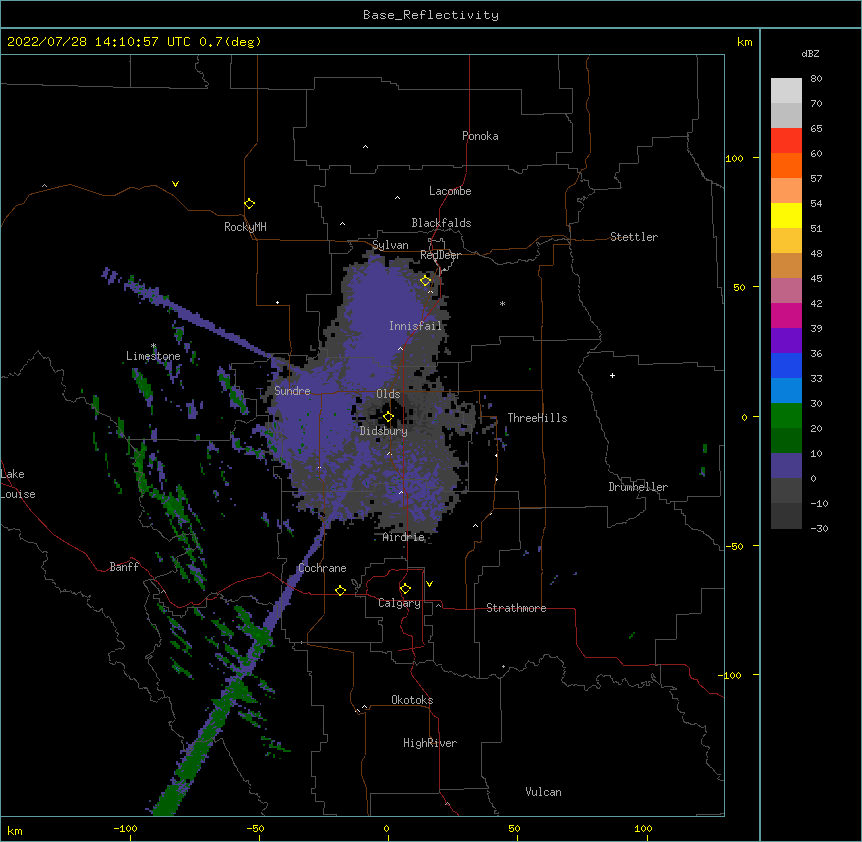Click the yellow station marker near RockyMH
This screenshot has height=842, width=862.
[x=249, y=204]
